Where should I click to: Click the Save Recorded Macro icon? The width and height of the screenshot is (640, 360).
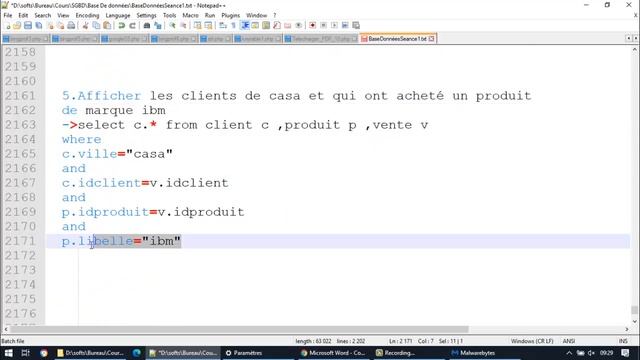[356, 25]
